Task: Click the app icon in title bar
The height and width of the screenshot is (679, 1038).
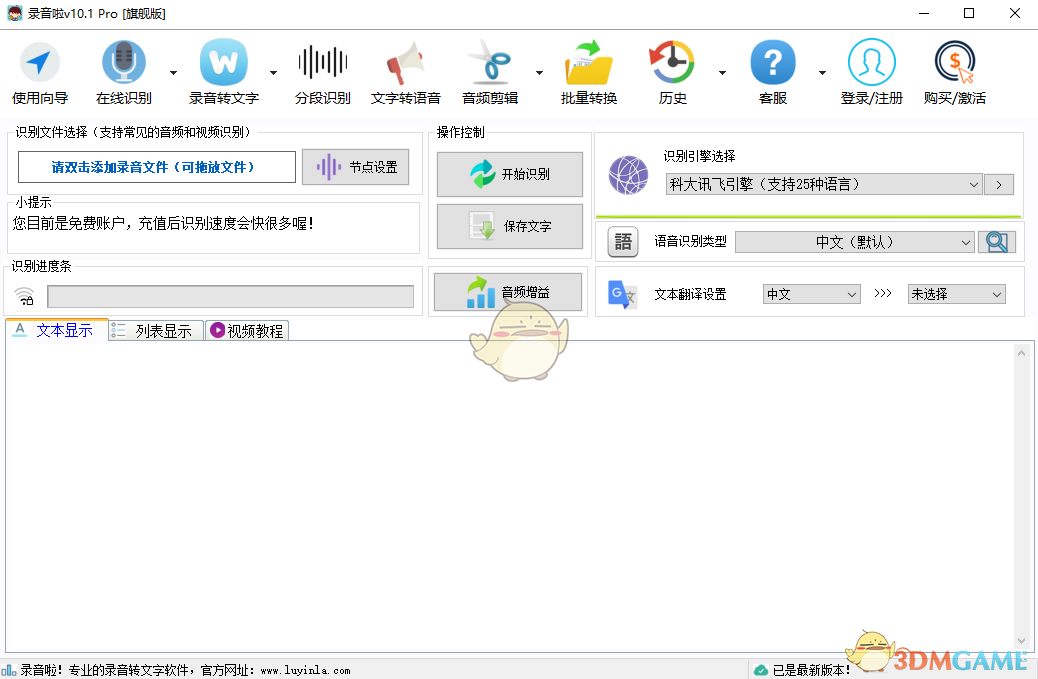Action: coord(15,13)
